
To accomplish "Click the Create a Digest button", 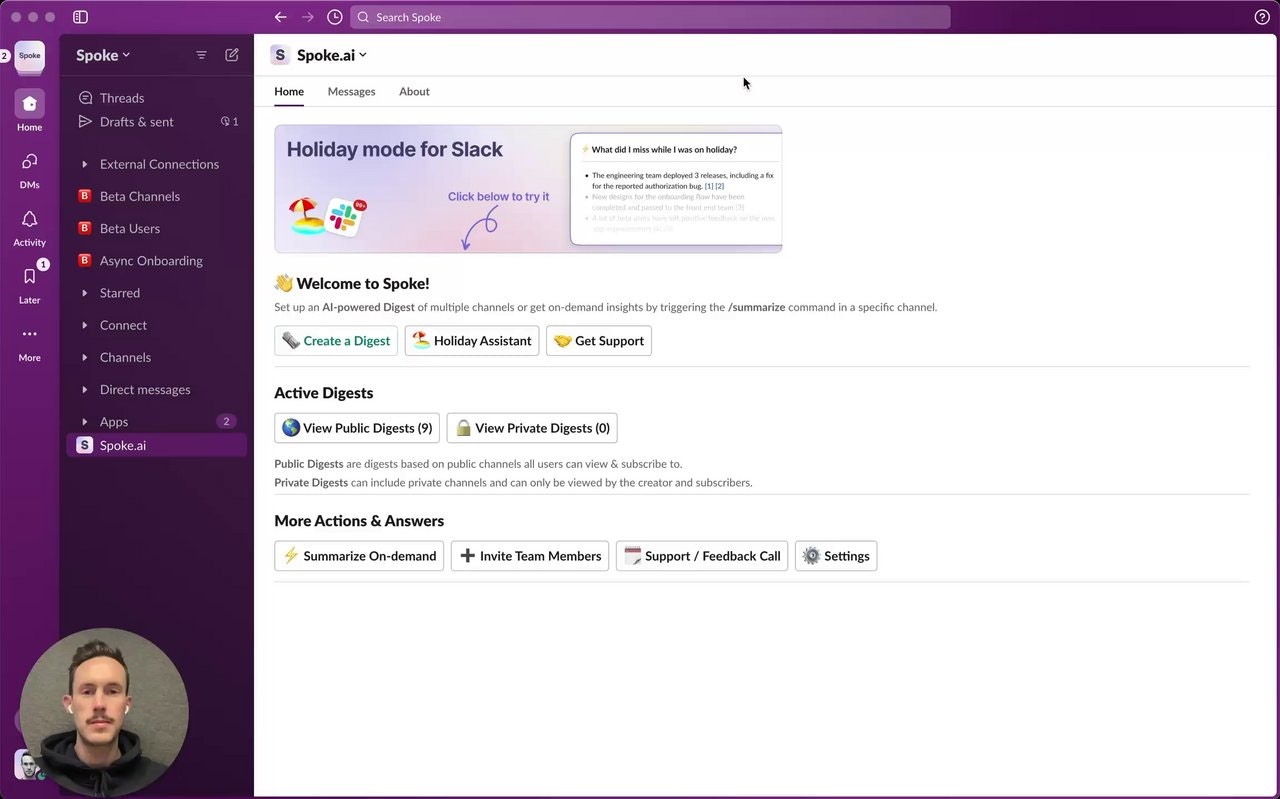I will pos(336,340).
